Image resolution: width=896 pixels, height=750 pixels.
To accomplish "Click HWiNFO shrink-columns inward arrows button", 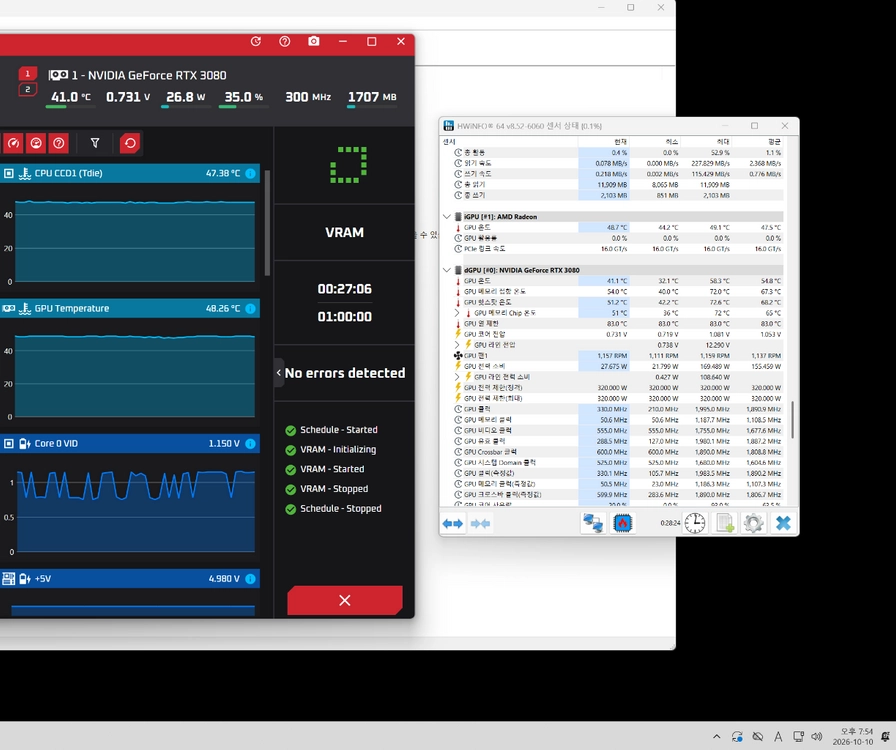I will point(480,524).
